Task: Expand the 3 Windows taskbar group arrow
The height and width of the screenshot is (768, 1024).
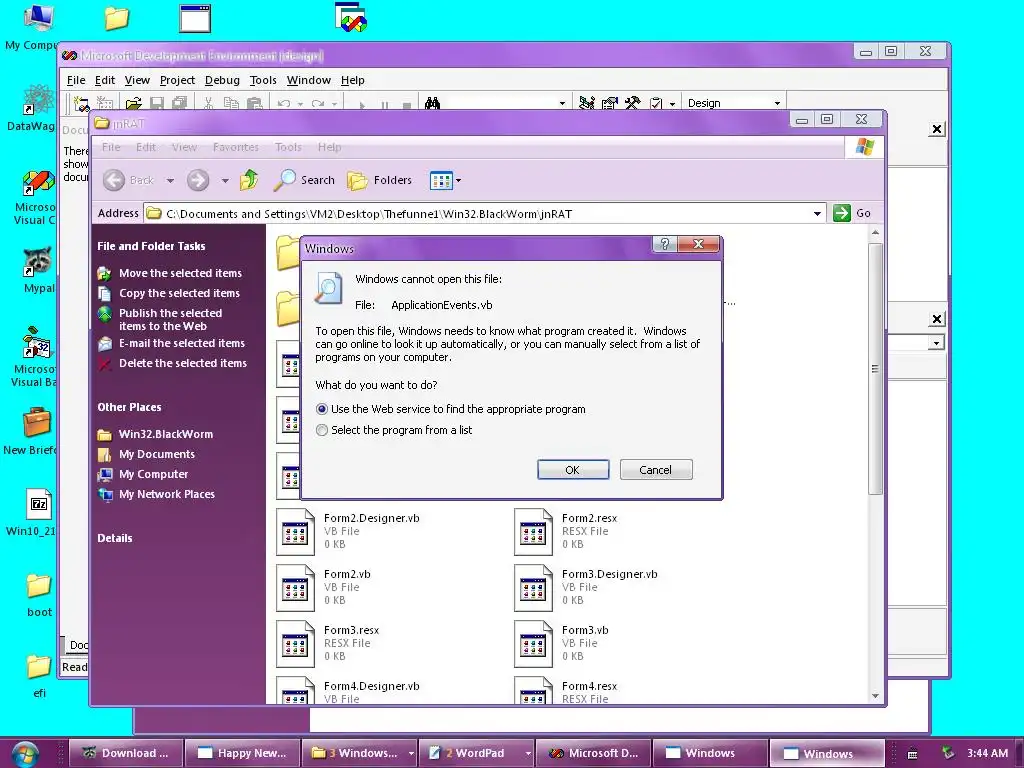Action: coord(411,754)
